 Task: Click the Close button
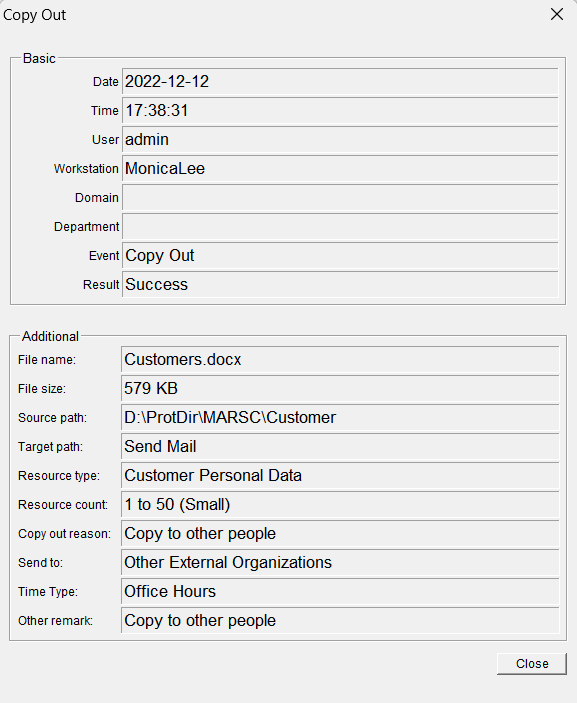click(532, 664)
